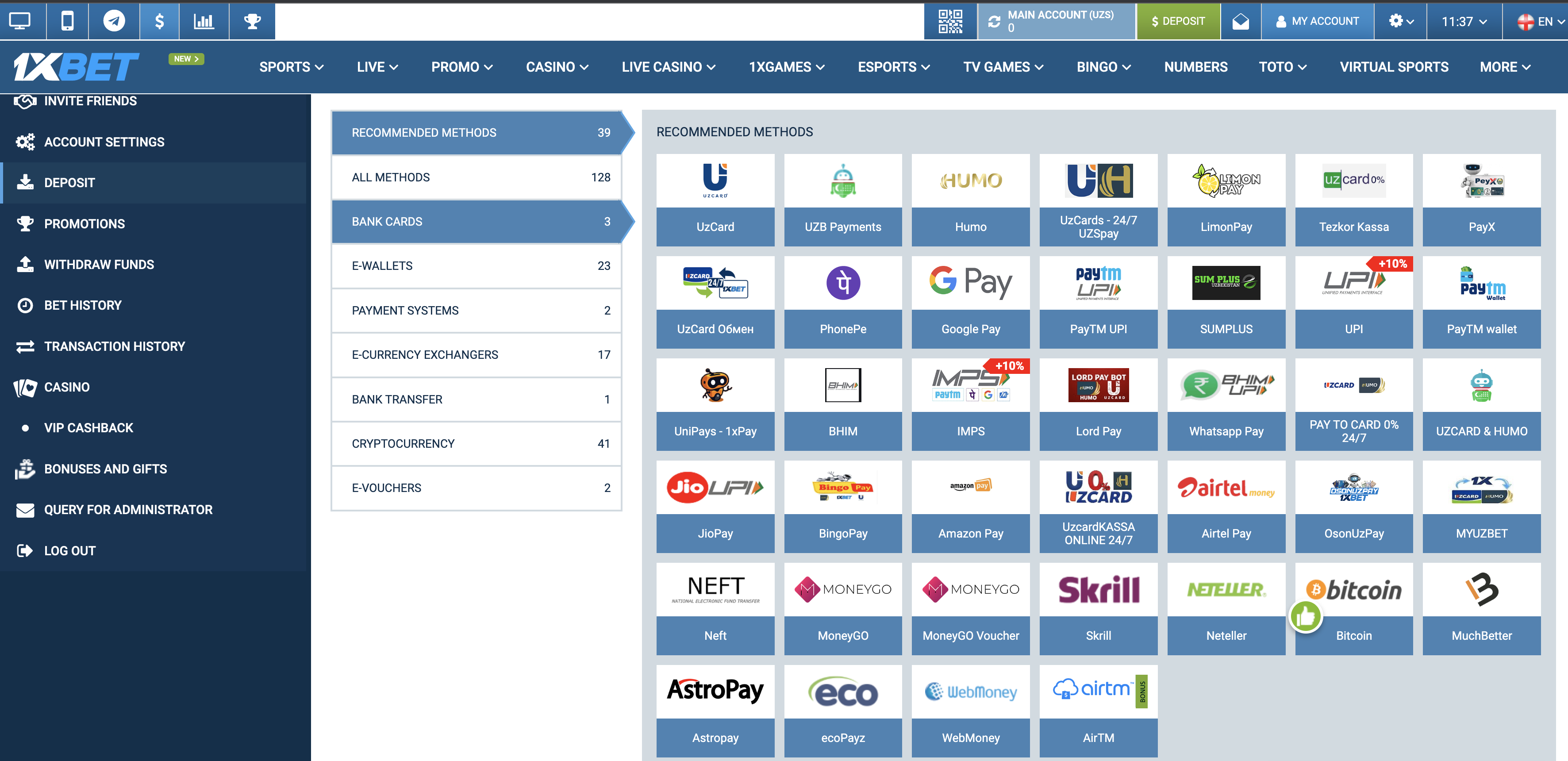This screenshot has height=761, width=1568.
Task: Click the desktop monitor icon
Action: tap(20, 21)
